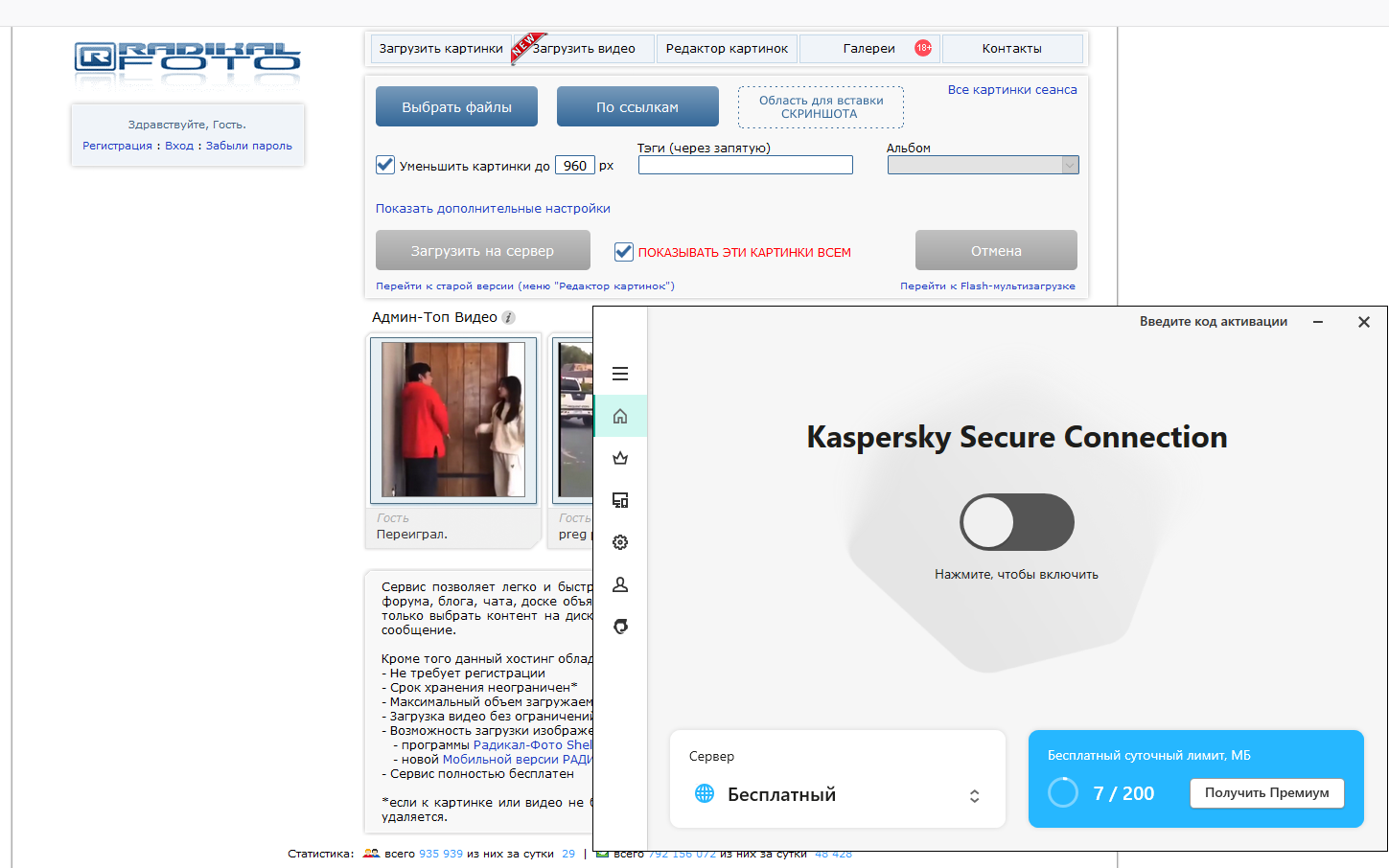Expand Показать дополнительные настройки

pyautogui.click(x=493, y=208)
